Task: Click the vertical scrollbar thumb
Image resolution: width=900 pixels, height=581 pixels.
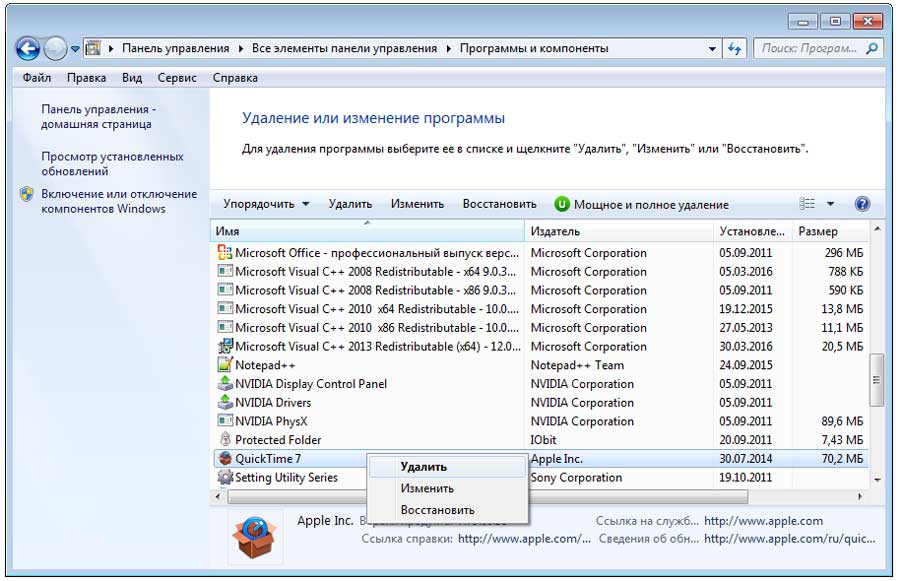Action: tap(876, 379)
